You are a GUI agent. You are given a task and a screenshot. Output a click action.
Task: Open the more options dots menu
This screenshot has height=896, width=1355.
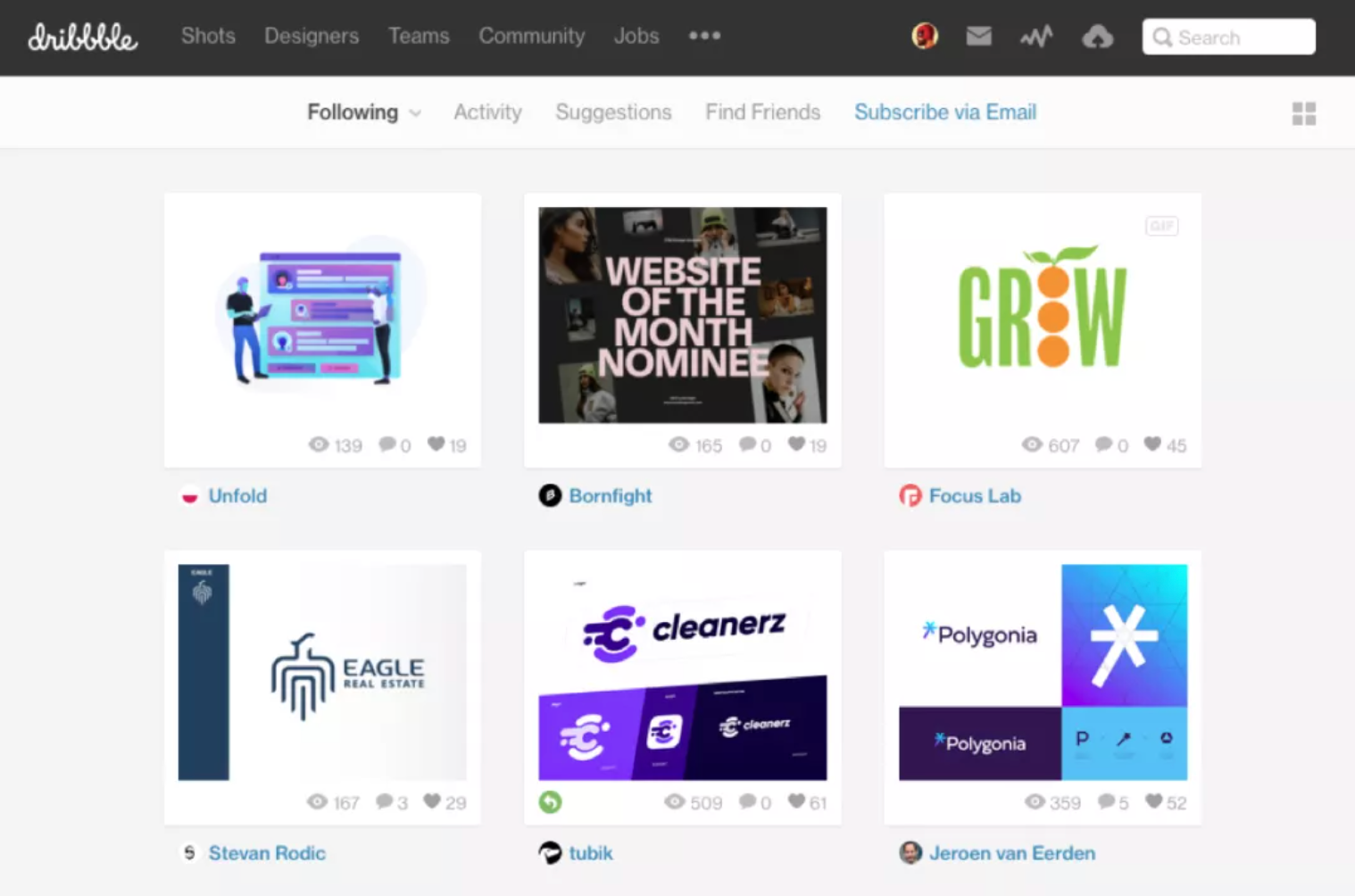pyautogui.click(x=704, y=36)
